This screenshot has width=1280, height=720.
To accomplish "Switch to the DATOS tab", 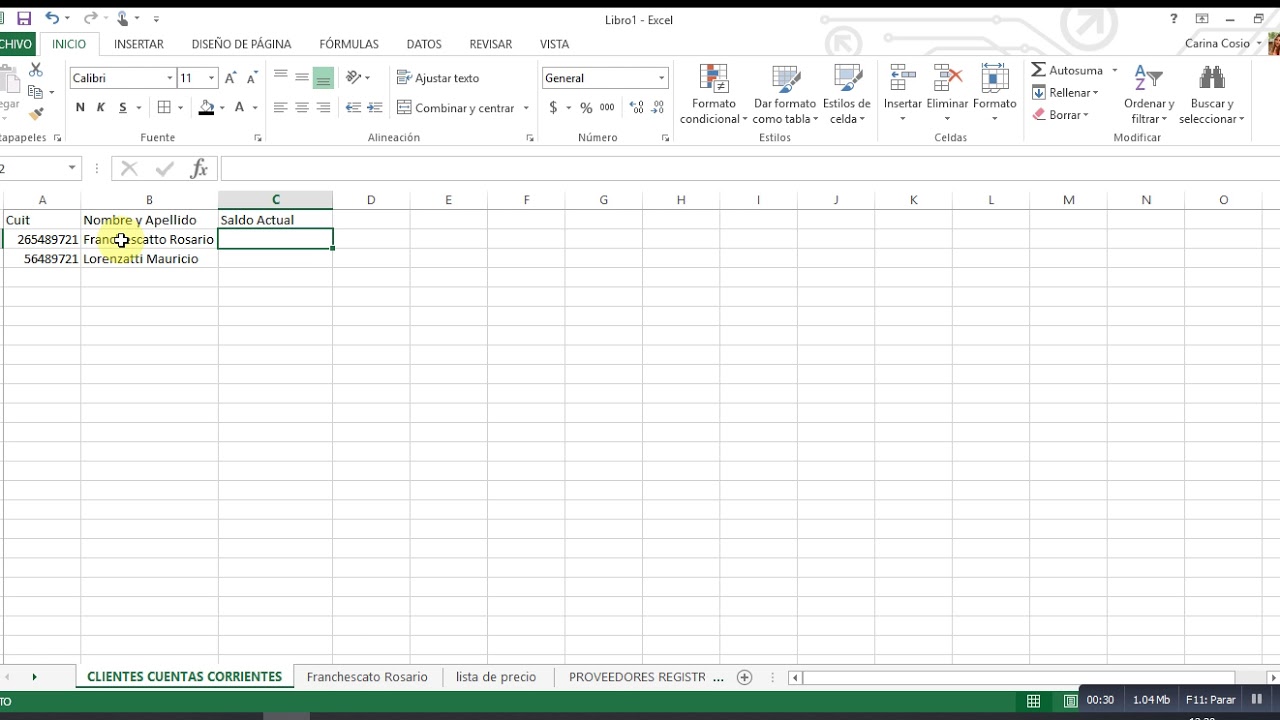I will point(424,44).
